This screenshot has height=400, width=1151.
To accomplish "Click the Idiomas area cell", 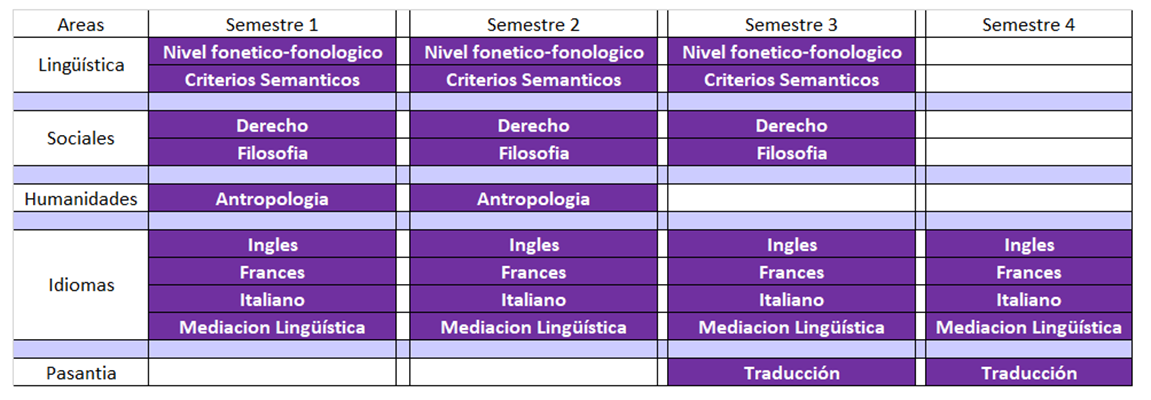I will [x=81, y=286].
